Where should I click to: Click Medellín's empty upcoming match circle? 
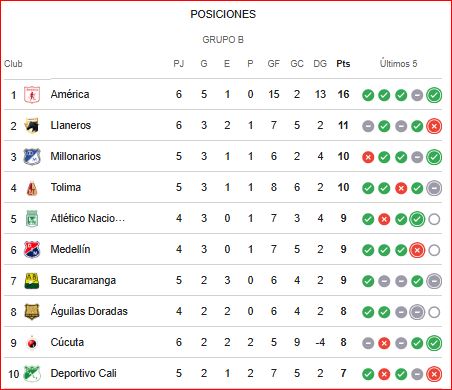(434, 250)
